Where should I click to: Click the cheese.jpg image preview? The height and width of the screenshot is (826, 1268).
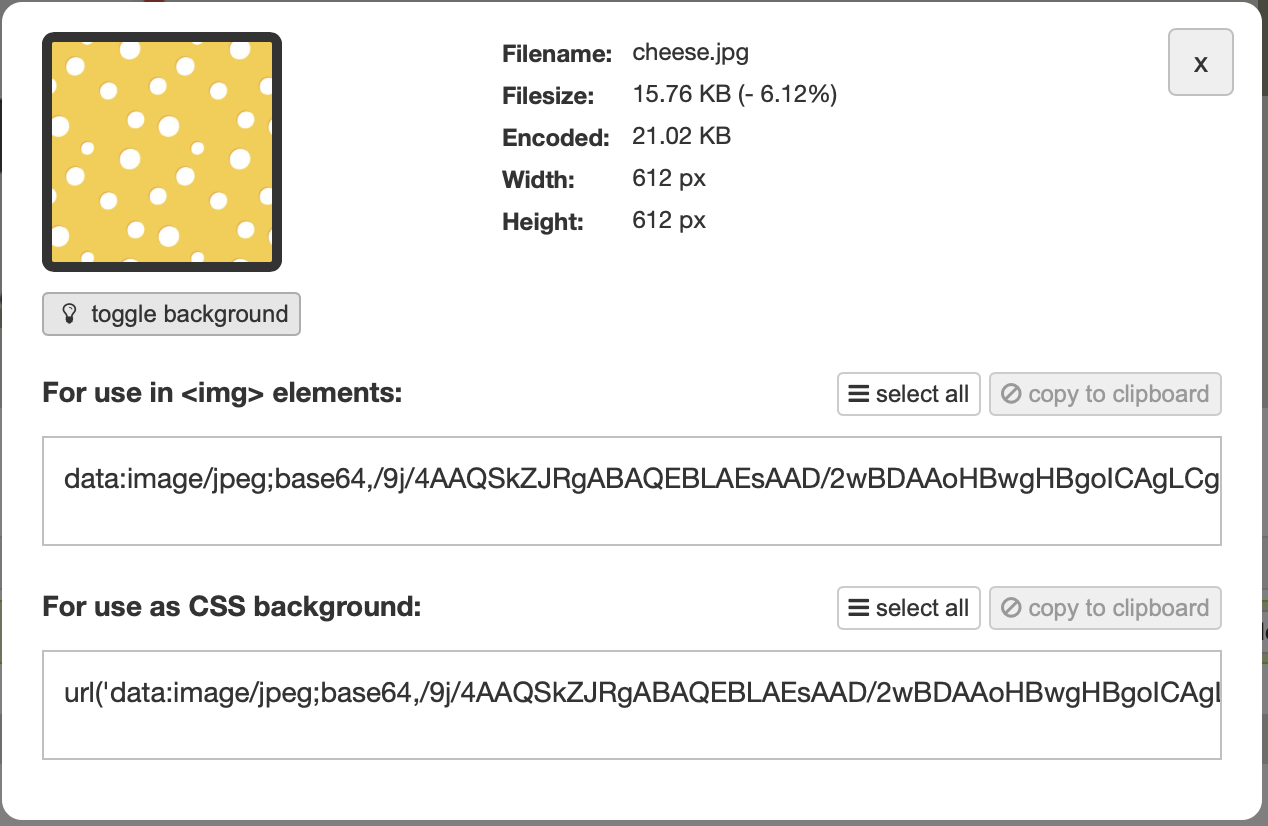click(x=161, y=152)
